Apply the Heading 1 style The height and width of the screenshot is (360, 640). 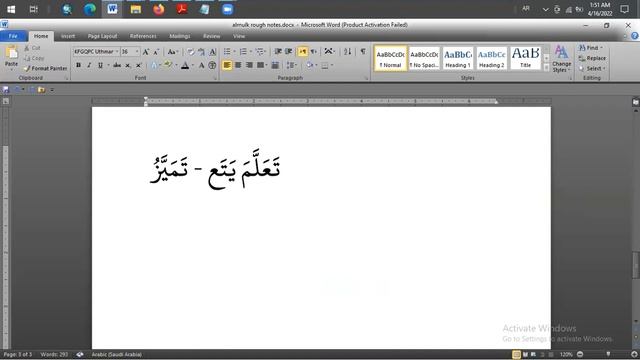458,58
